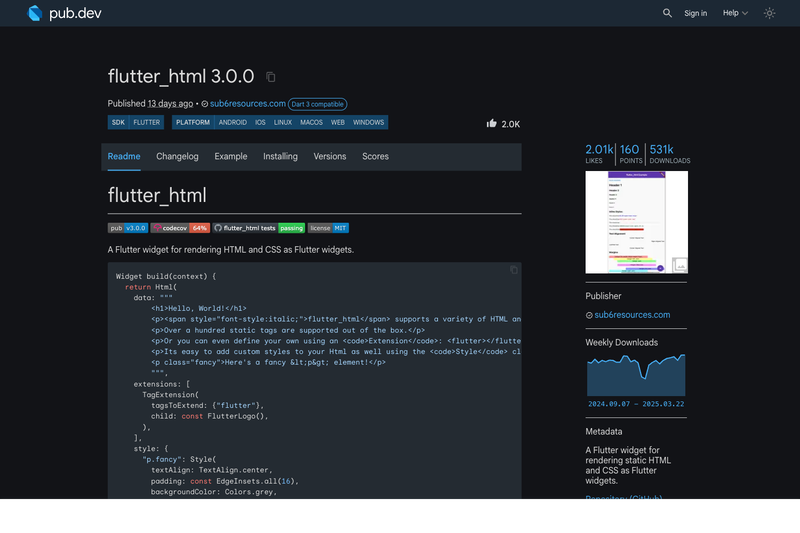Copy the code sample via copy icon
The width and height of the screenshot is (800, 533).
(x=514, y=270)
